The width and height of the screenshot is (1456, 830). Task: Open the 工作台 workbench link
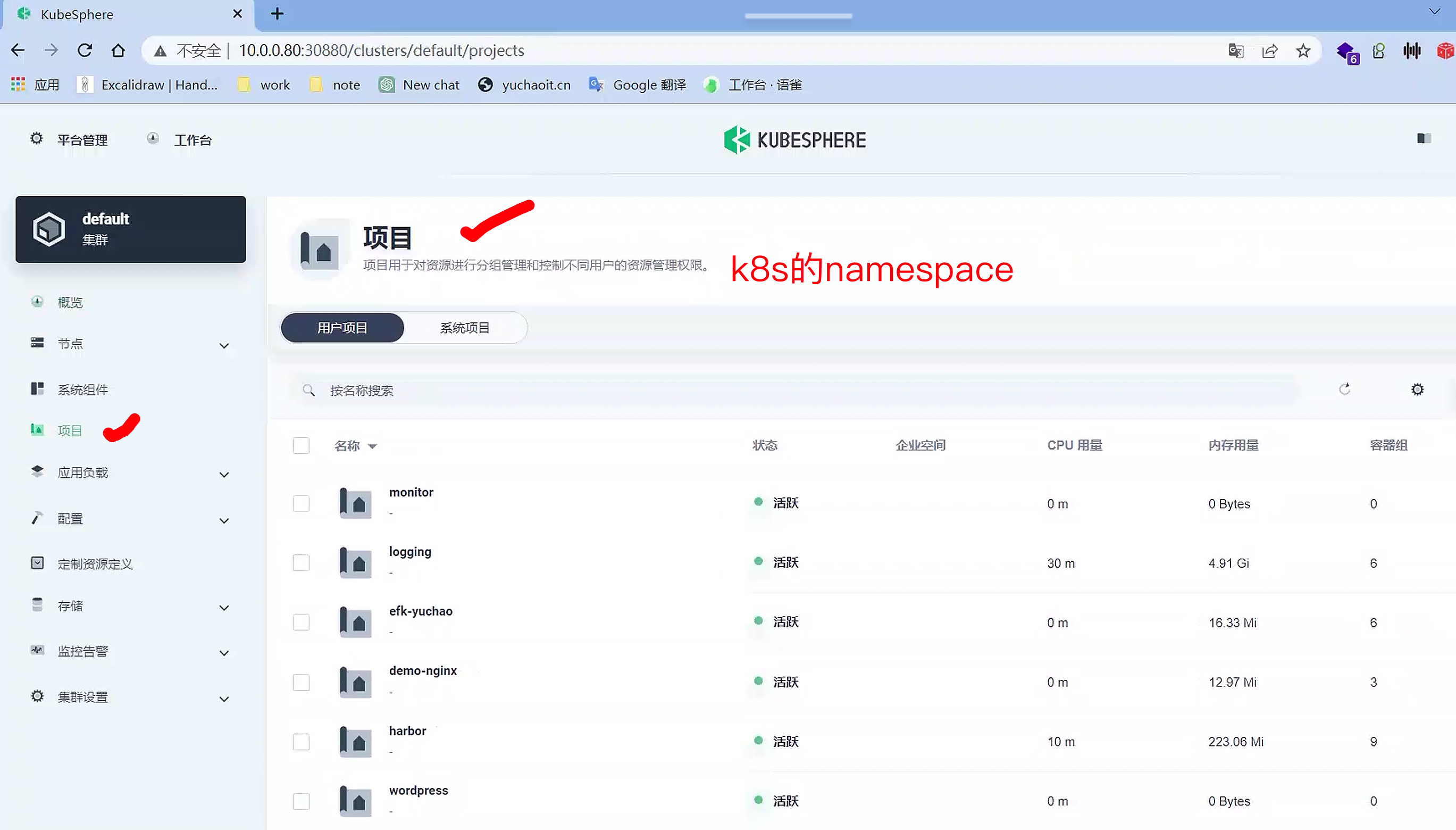193,139
